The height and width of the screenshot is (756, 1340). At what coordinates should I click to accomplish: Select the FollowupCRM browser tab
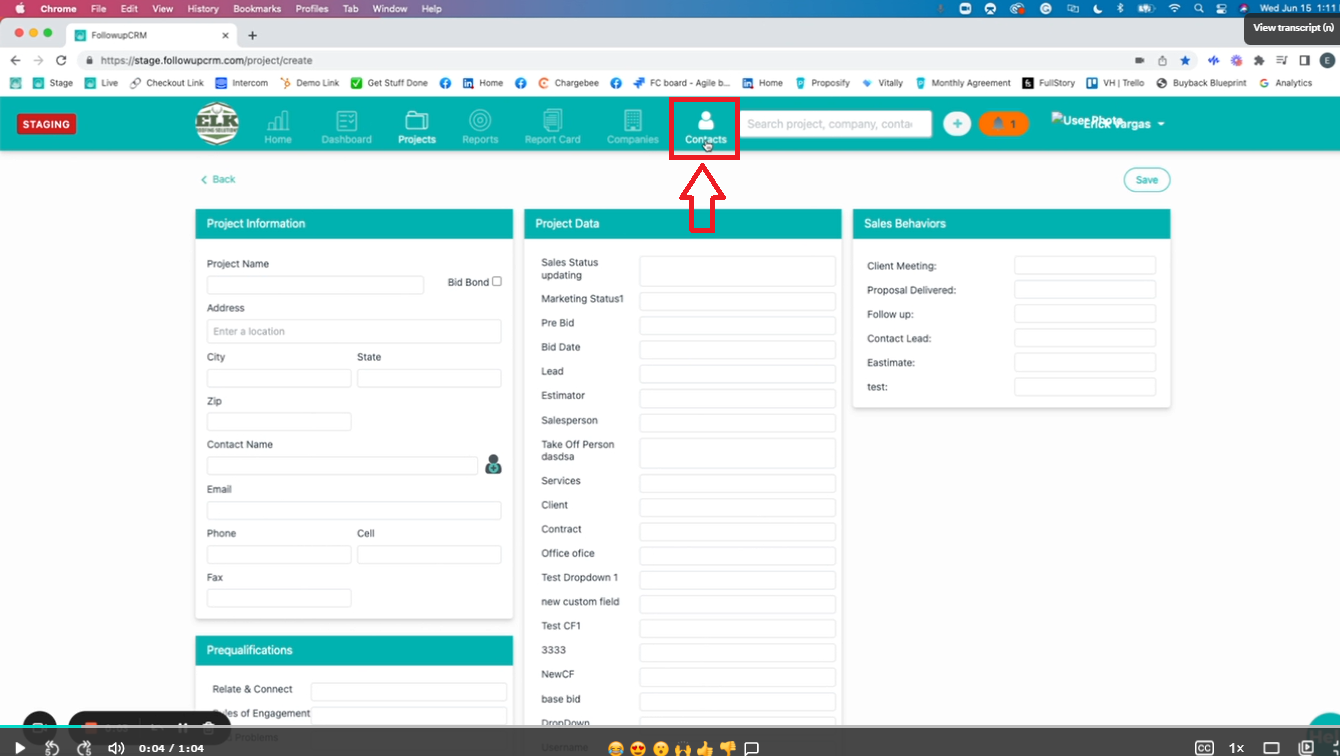click(150, 34)
